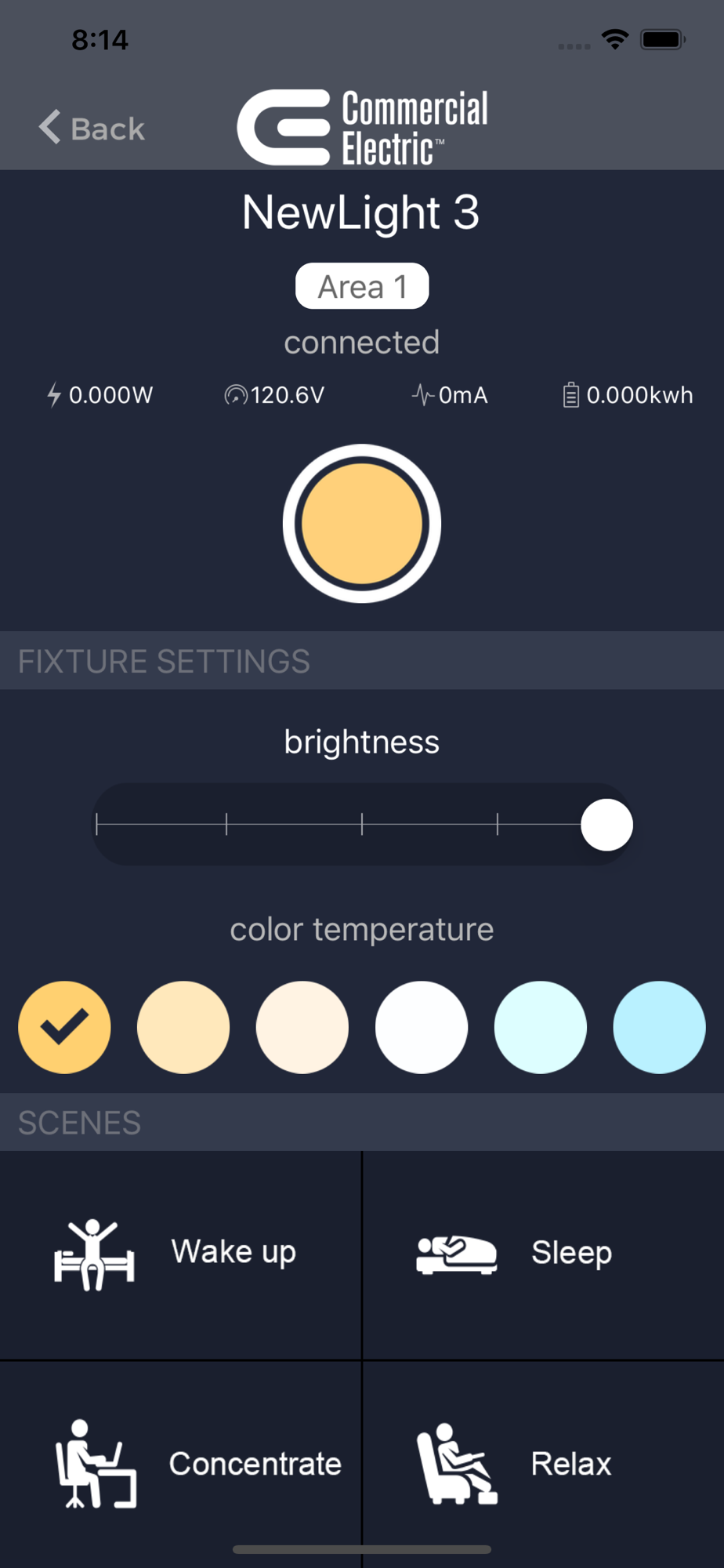Viewport: 724px width, 1568px height.
Task: Click the brightness slider handle
Action: coord(606,825)
